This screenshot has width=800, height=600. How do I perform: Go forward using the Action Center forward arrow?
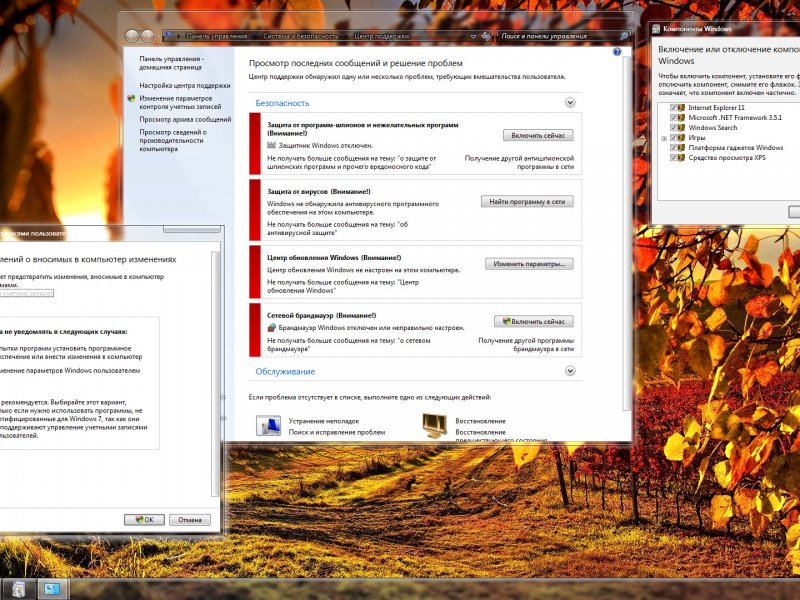[x=147, y=36]
